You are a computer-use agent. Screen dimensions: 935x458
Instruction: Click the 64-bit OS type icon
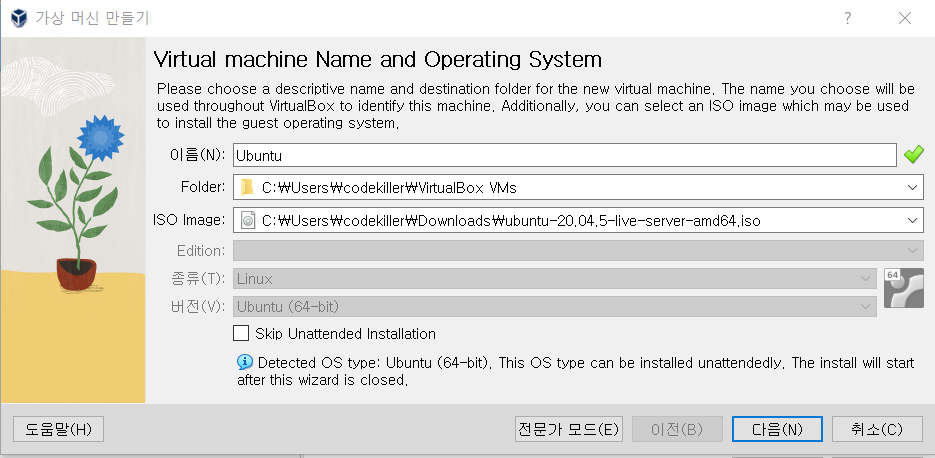(x=903, y=288)
